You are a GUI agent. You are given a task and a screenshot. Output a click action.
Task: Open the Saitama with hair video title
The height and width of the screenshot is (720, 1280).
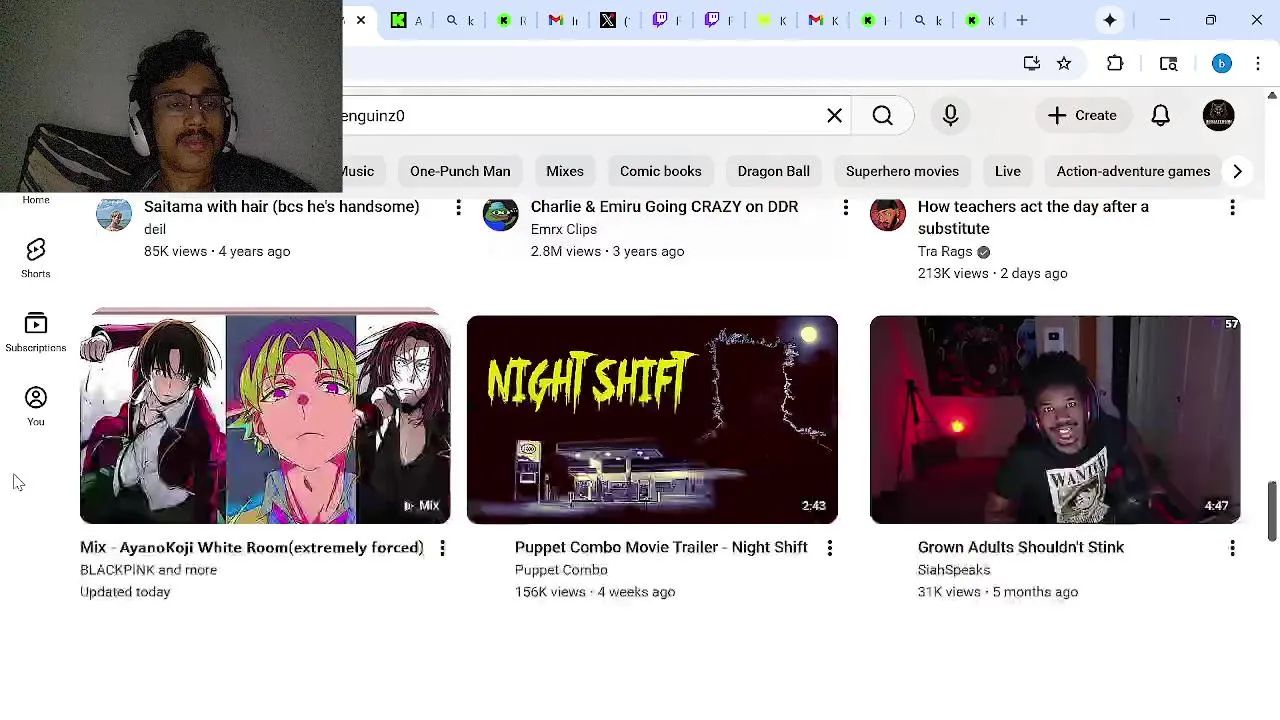point(282,207)
